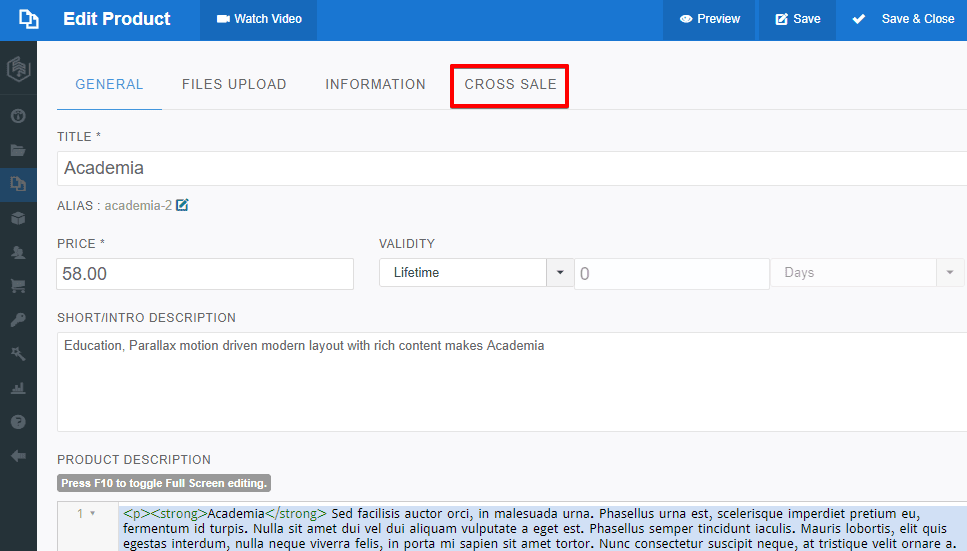The image size is (967, 551).
Task: Open the Days unit dropdown
Action: pos(948,273)
